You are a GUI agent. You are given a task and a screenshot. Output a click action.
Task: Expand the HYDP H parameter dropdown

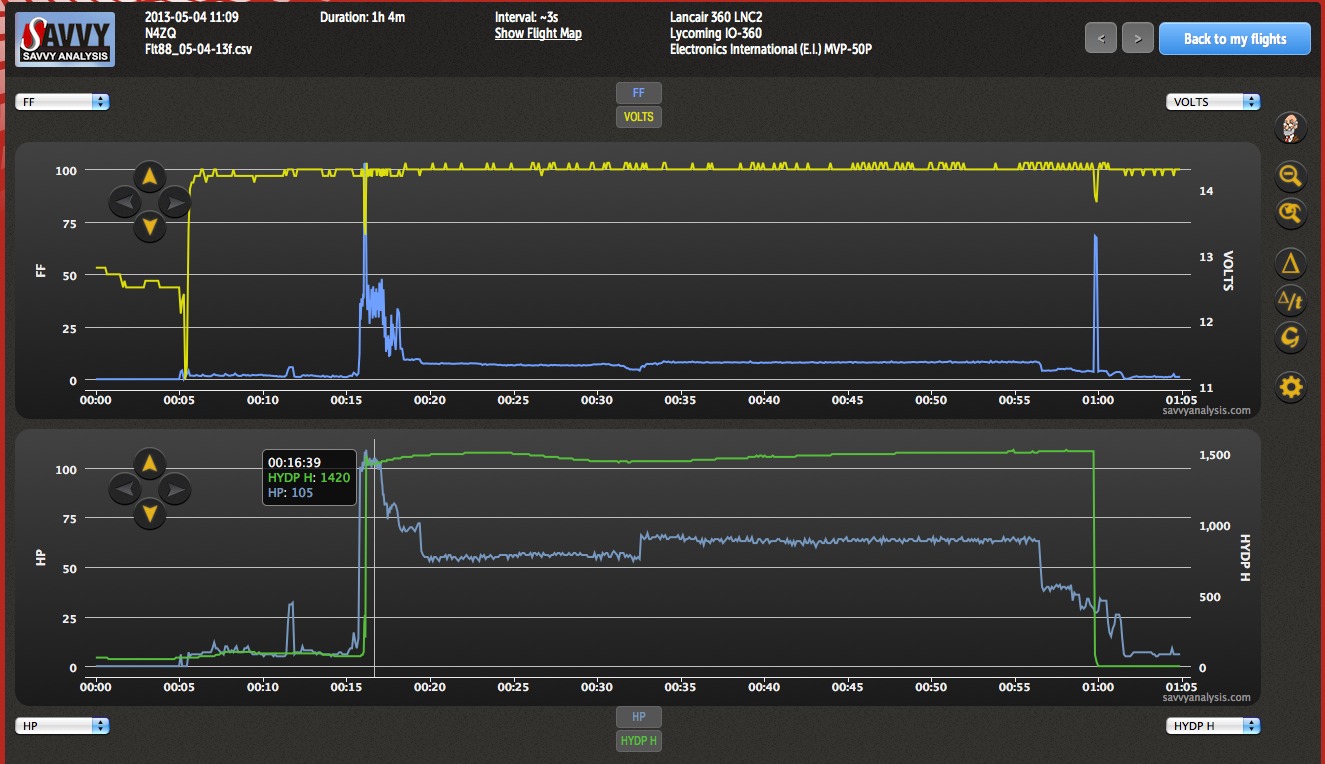[x=1212, y=726]
